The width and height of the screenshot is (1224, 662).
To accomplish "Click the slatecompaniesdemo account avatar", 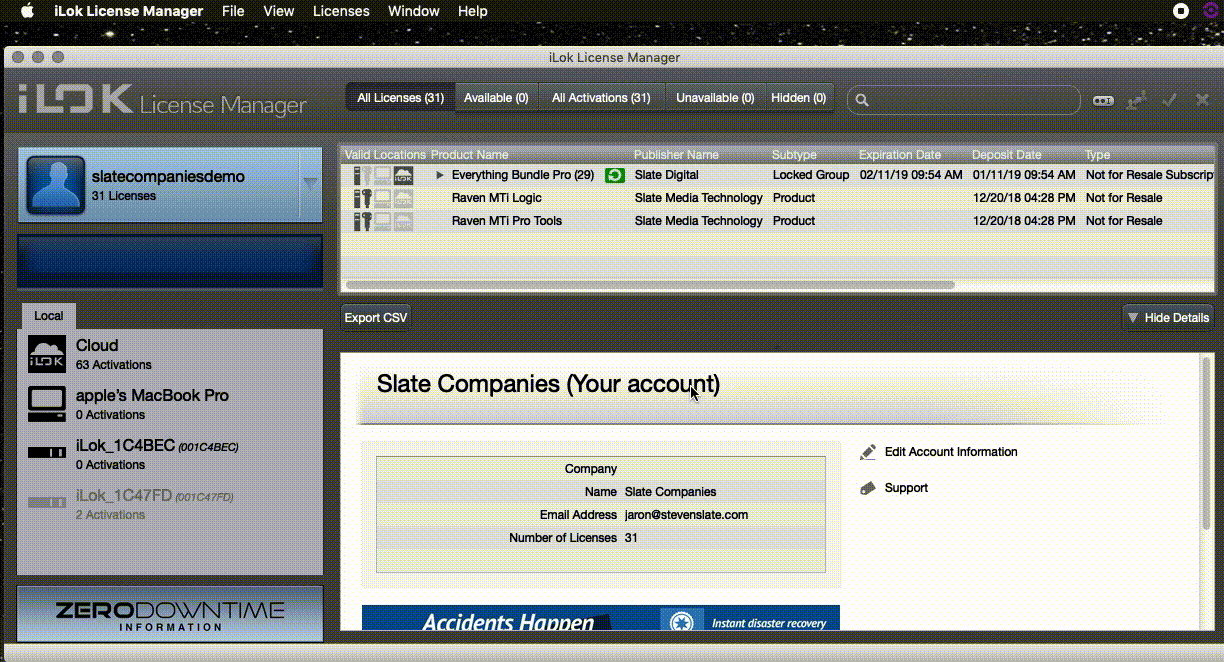I will (55, 185).
